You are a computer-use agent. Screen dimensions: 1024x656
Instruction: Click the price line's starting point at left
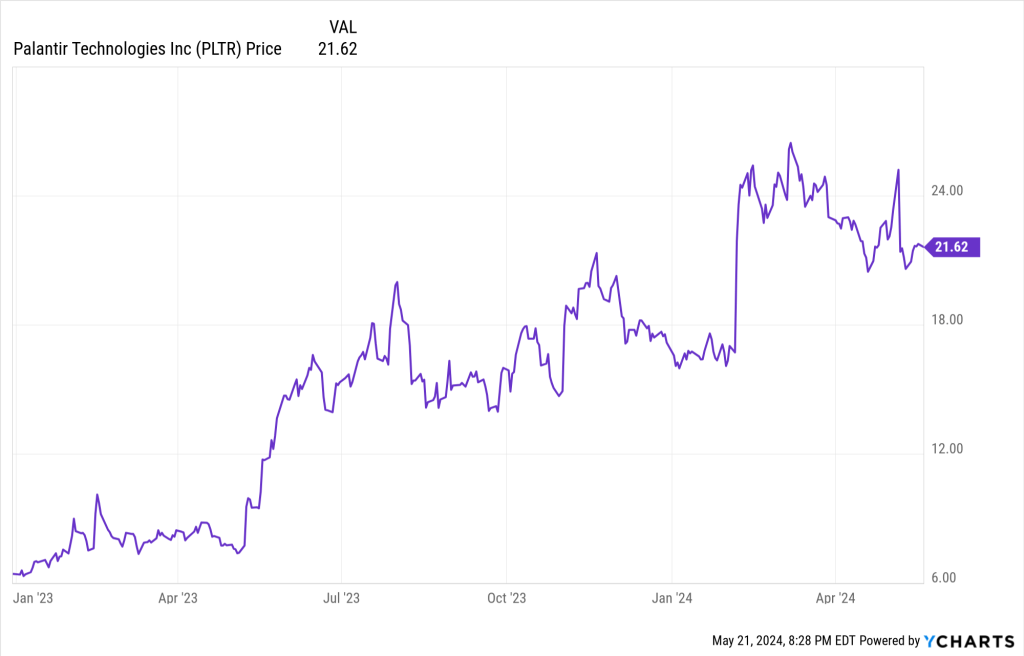click(x=14, y=573)
